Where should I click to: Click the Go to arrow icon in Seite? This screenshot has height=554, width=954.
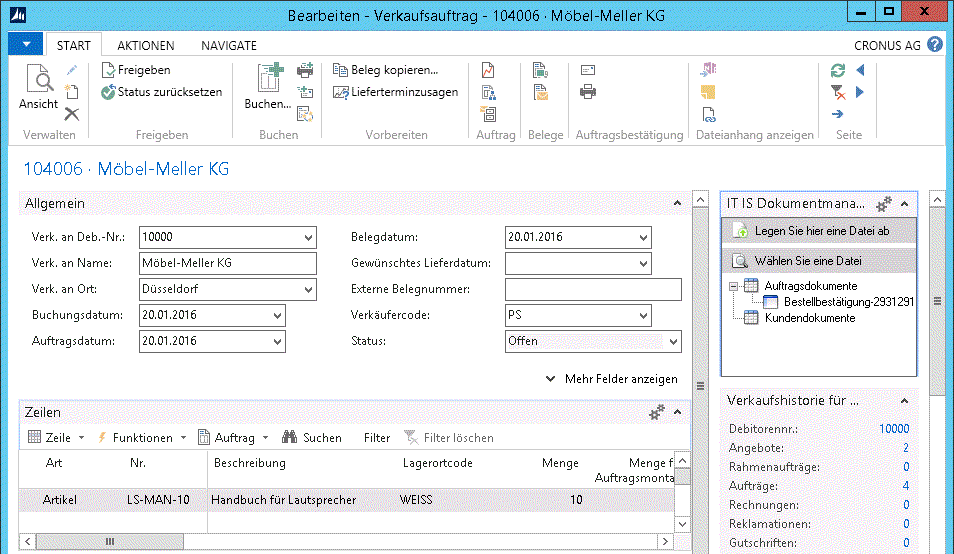pos(838,114)
